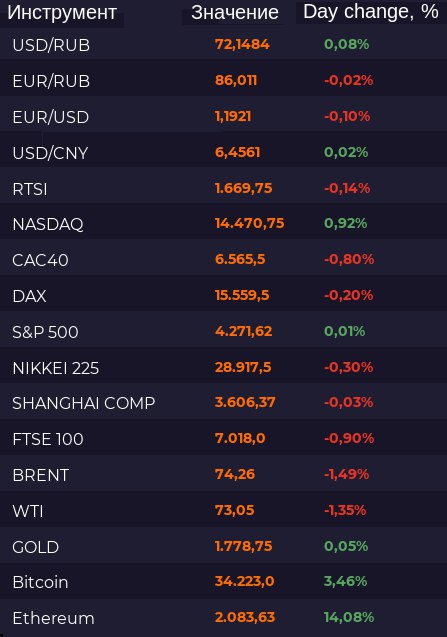The image size is (447, 637).
Task: Click the Инструмент column header
Action: click(x=62, y=13)
